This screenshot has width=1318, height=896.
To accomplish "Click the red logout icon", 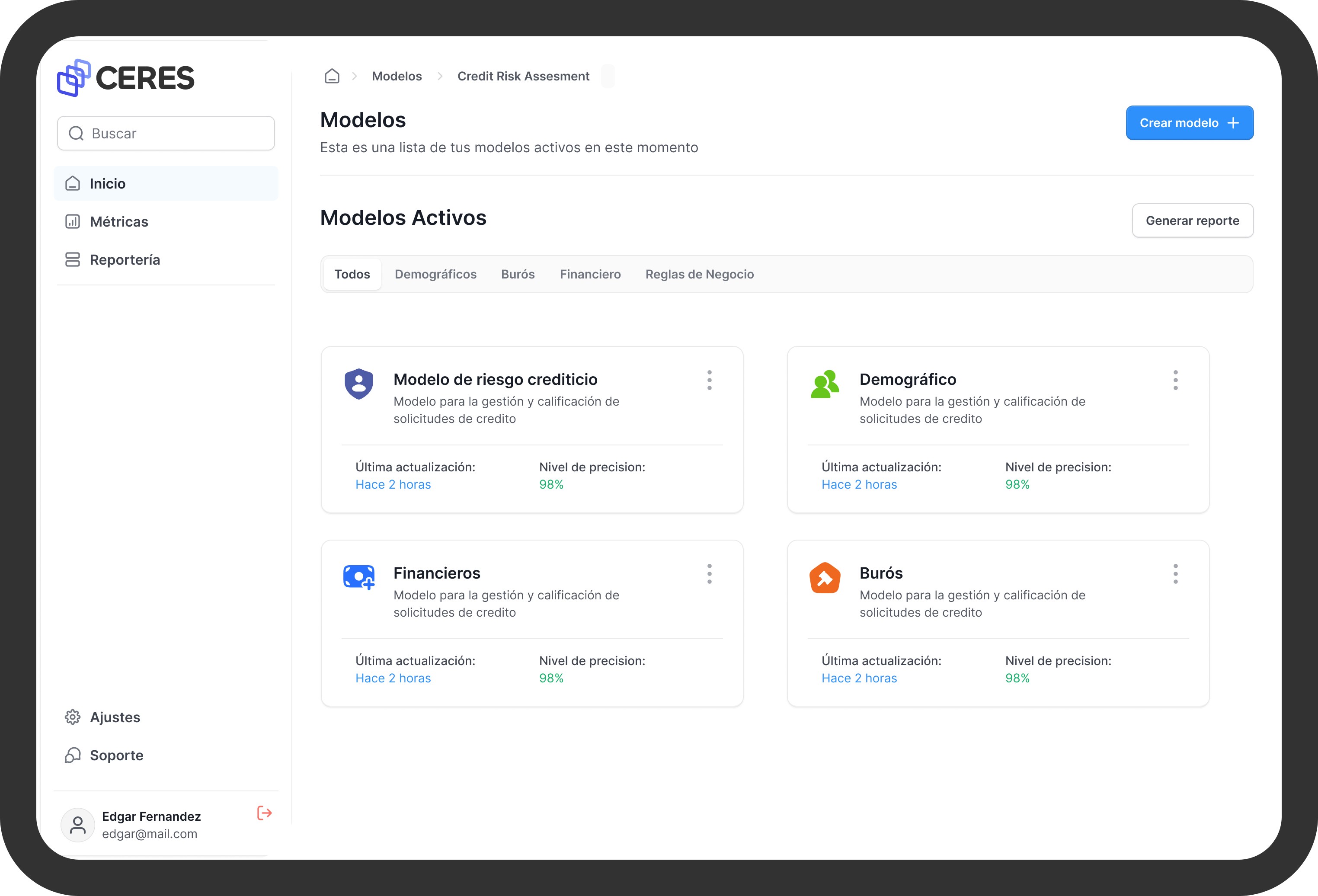I will pos(264,813).
